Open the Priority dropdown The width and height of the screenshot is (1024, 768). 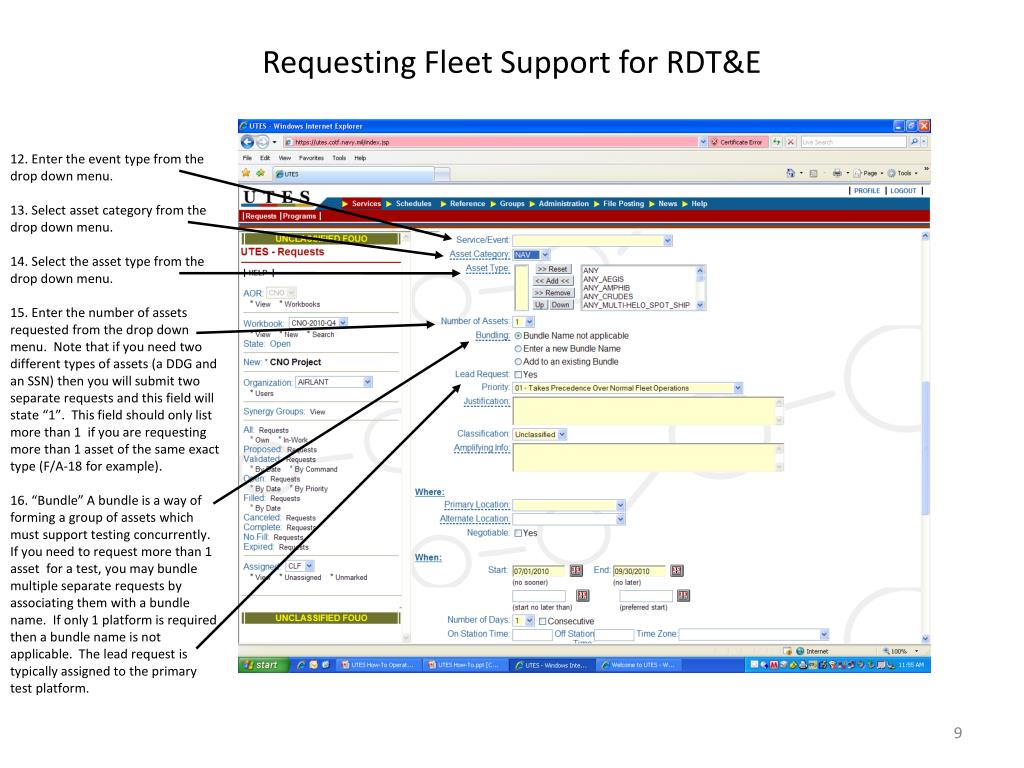[x=628, y=388]
